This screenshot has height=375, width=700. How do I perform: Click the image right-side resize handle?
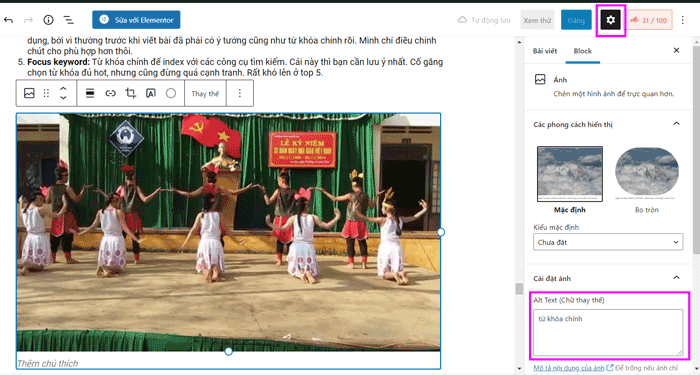(x=441, y=232)
